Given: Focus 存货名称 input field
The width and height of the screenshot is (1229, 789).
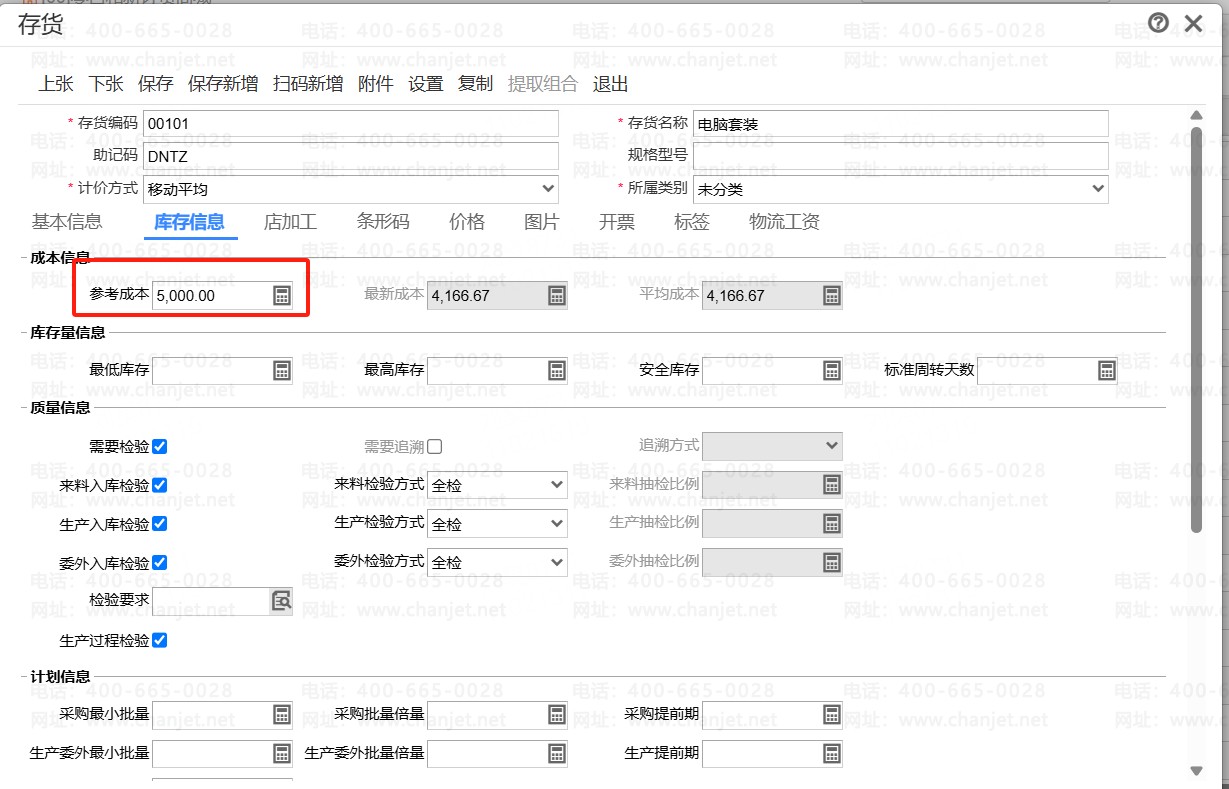Looking at the screenshot, I should pyautogui.click(x=901, y=123).
